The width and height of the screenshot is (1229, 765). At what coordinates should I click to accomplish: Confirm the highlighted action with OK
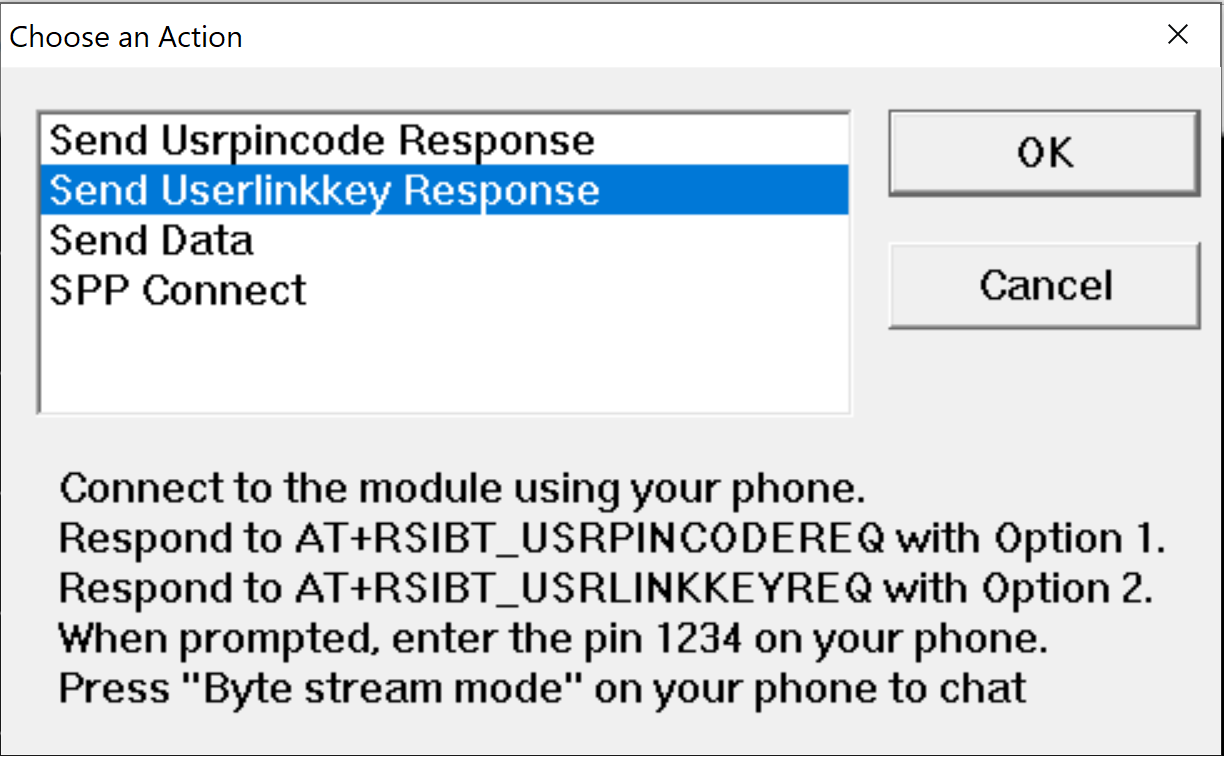coord(1043,153)
